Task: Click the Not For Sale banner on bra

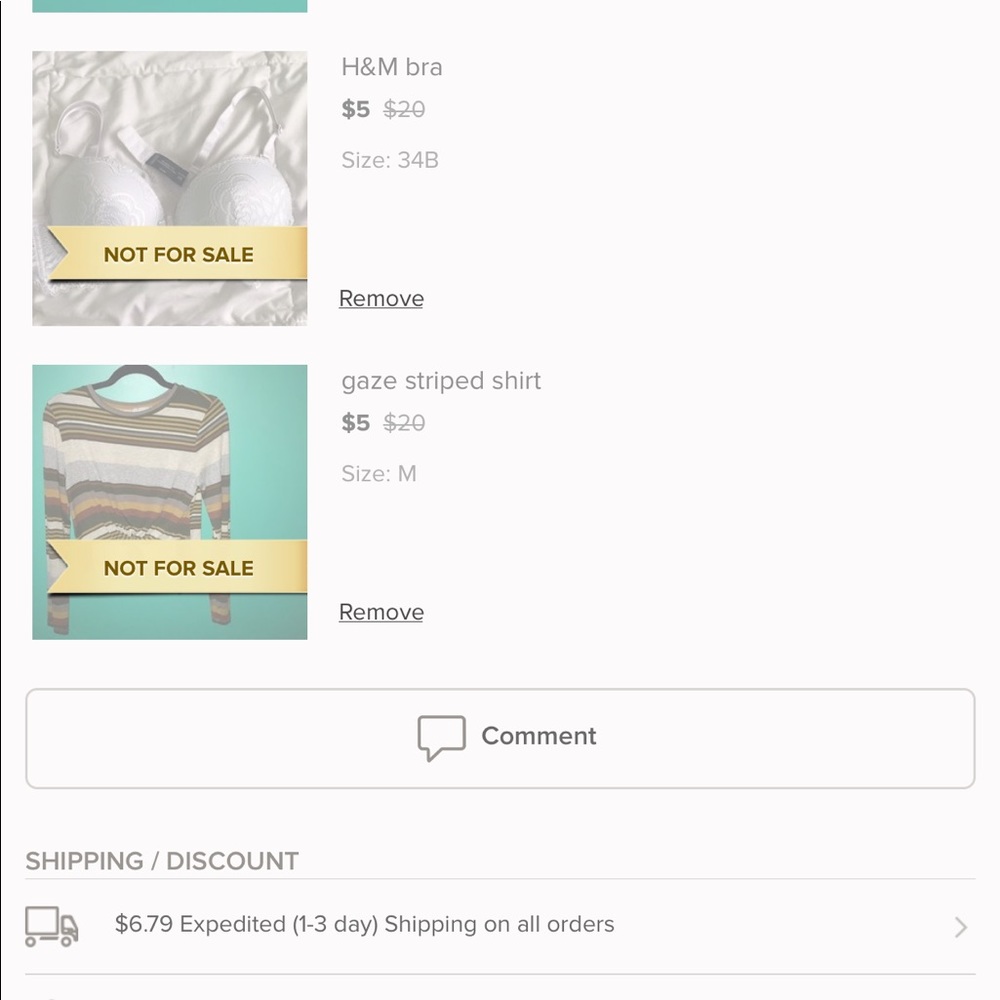Action: (177, 253)
